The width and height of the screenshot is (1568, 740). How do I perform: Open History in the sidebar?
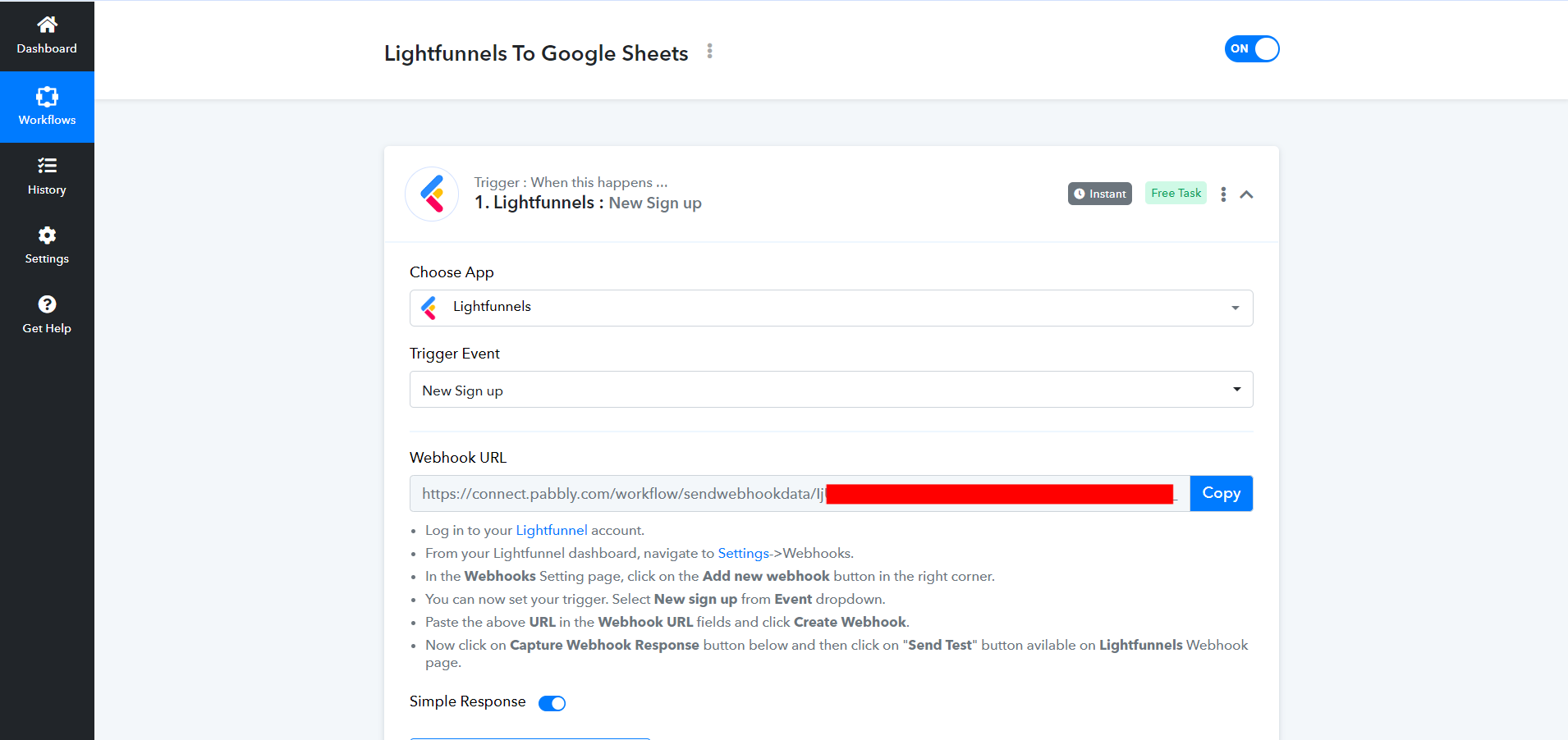pyautogui.click(x=47, y=176)
